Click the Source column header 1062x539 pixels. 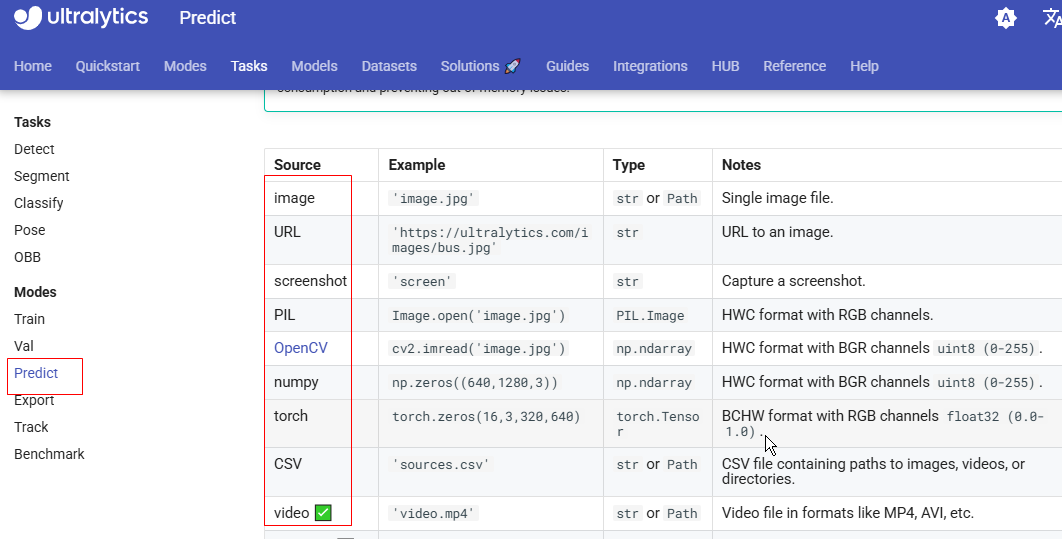297,165
